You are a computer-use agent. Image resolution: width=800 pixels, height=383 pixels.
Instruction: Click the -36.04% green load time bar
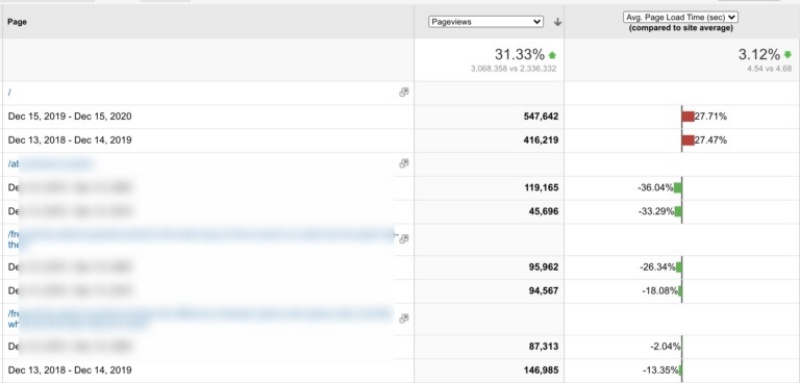click(678, 188)
